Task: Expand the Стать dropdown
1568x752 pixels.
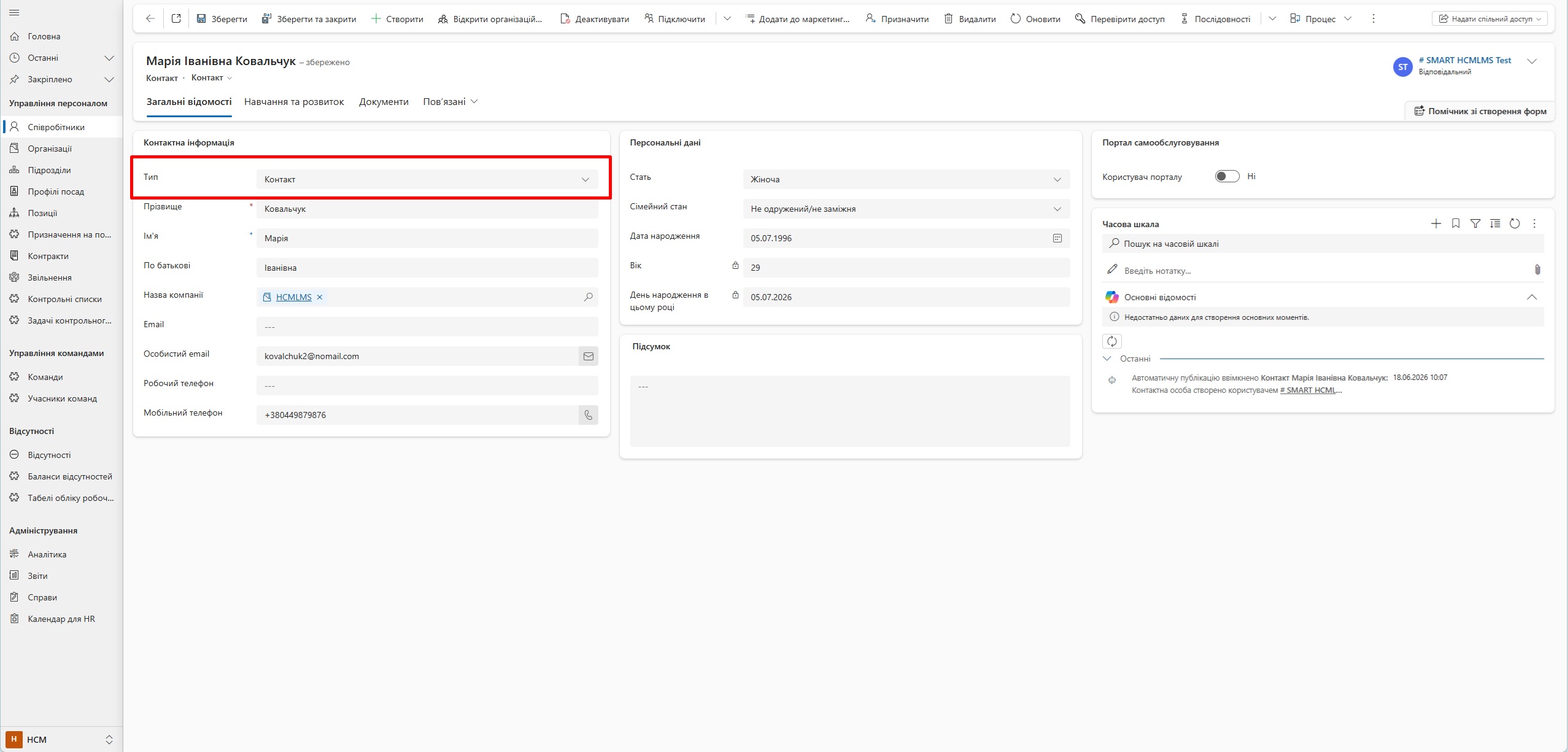Action: [x=906, y=179]
